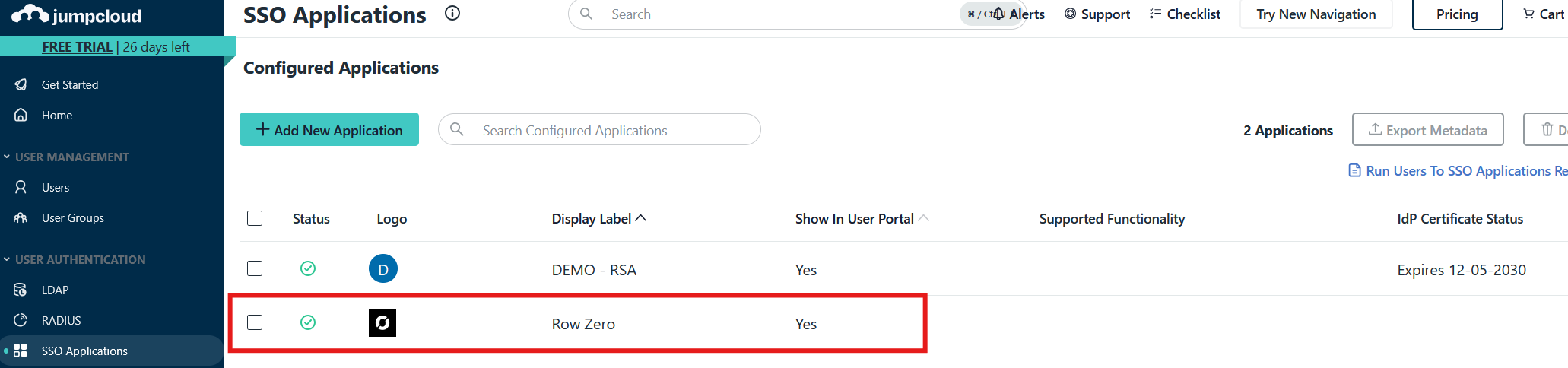The width and height of the screenshot is (1568, 368).
Task: Click the Configured Applications heading
Action: coord(341,68)
